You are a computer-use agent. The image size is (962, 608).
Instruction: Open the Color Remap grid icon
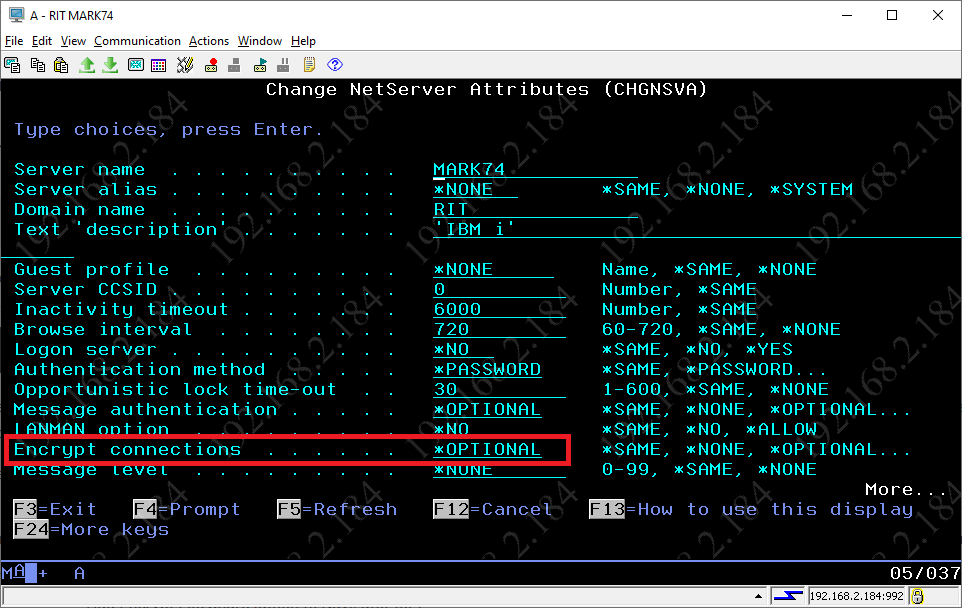tap(159, 65)
